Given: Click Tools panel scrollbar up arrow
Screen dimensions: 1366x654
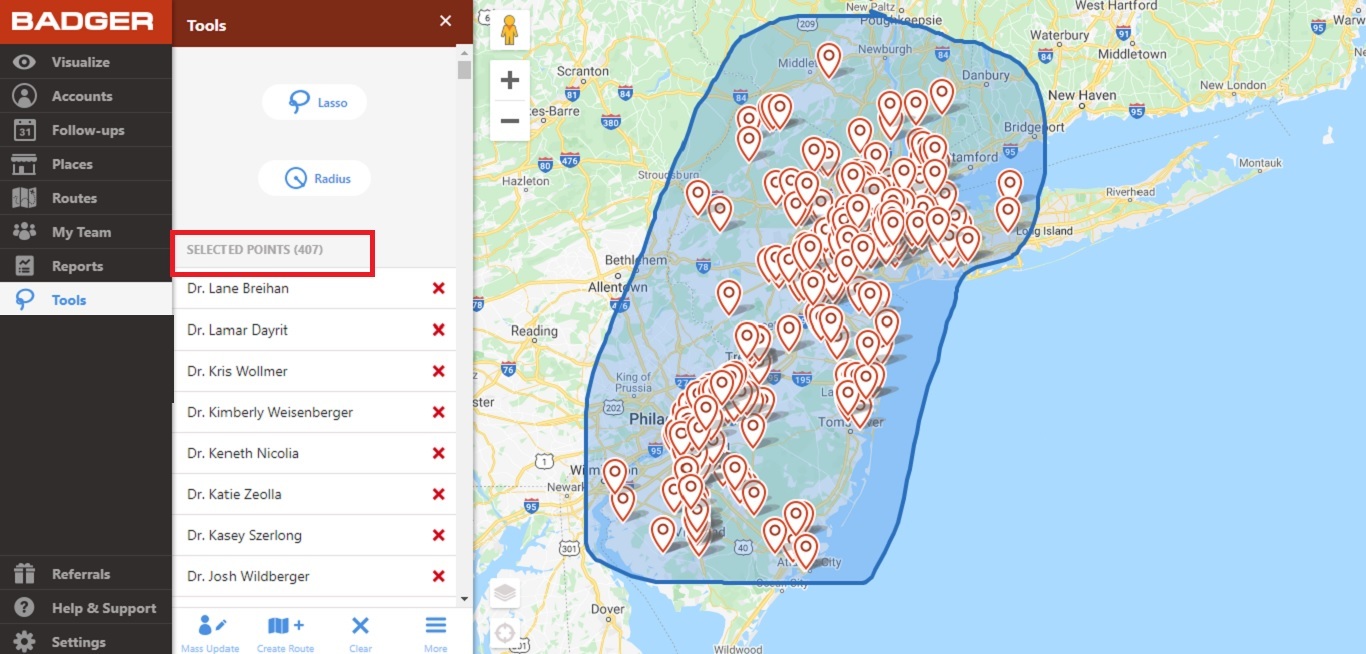Looking at the screenshot, I should 464,52.
